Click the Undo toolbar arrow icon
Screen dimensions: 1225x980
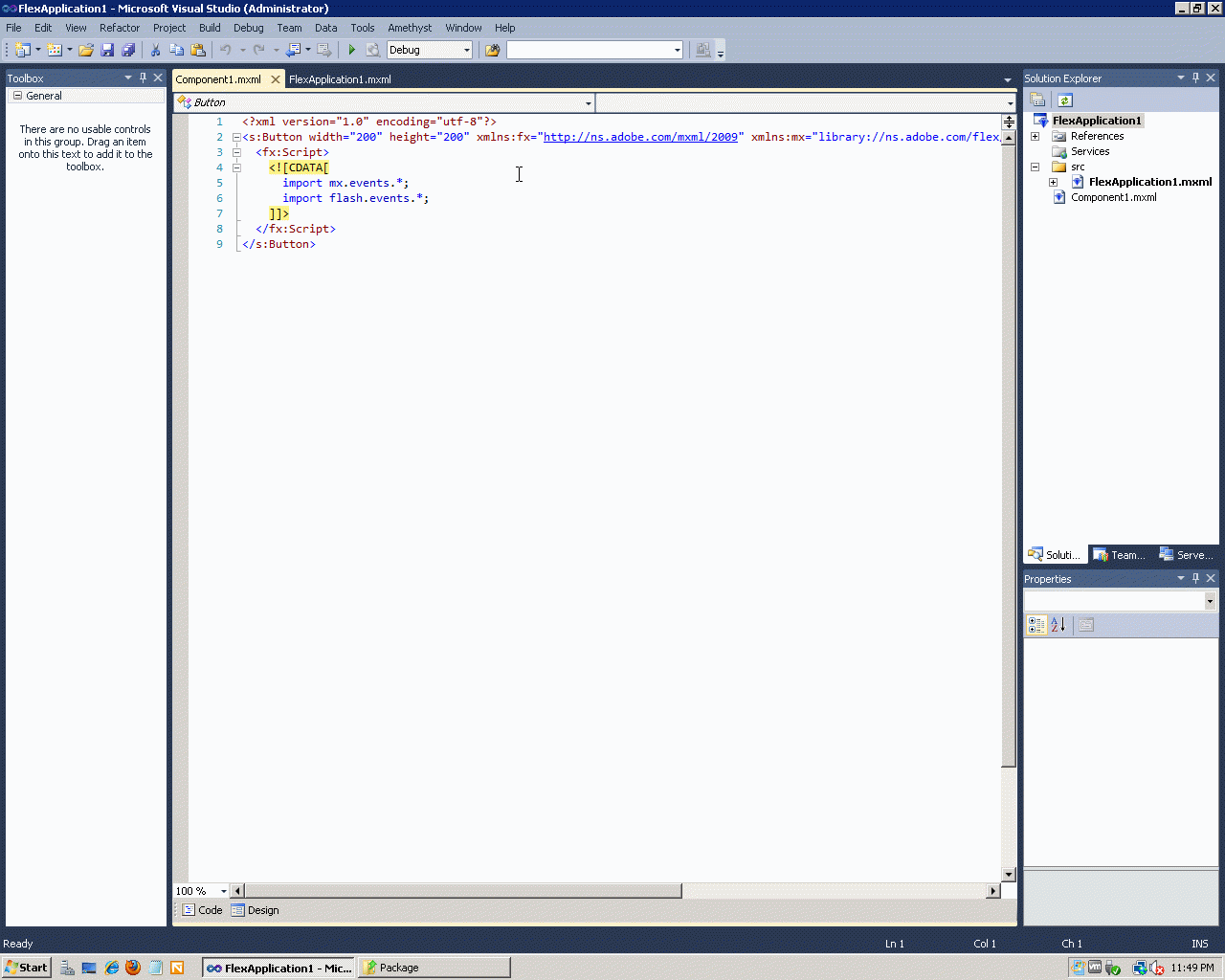226,50
